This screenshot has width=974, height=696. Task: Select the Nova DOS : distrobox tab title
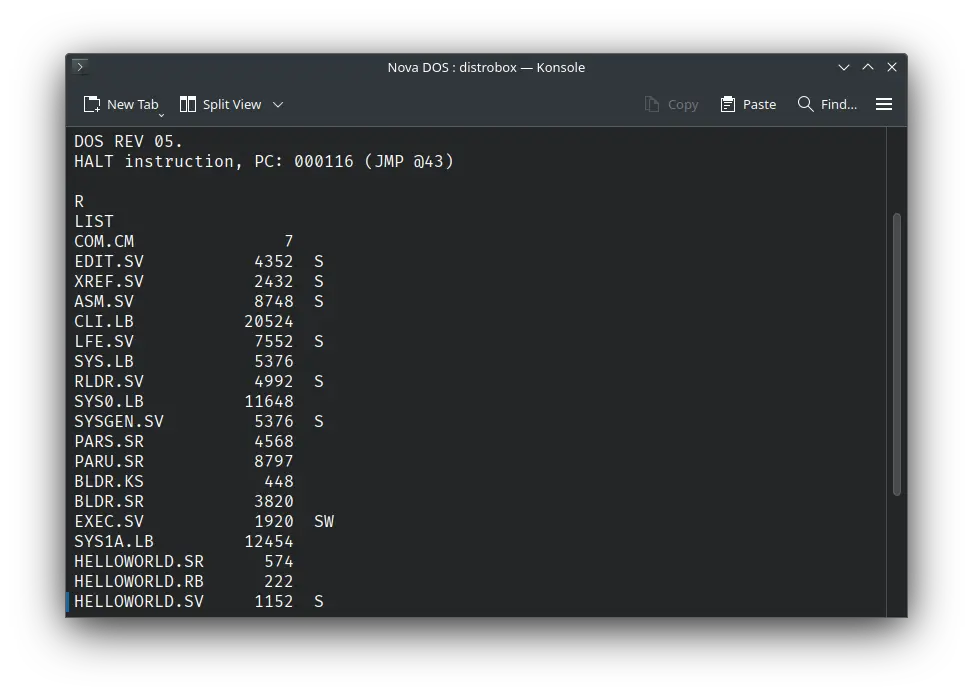coord(486,67)
